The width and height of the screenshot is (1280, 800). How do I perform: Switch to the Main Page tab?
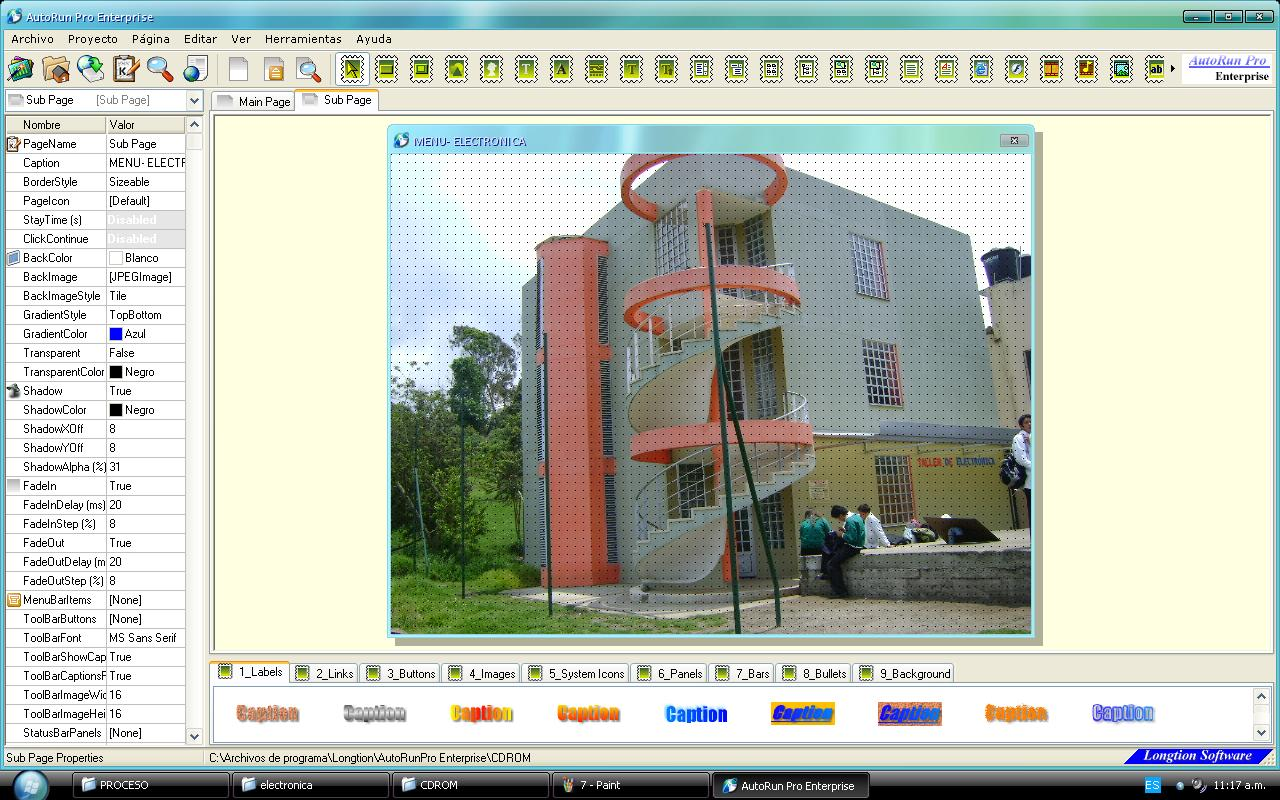[253, 101]
